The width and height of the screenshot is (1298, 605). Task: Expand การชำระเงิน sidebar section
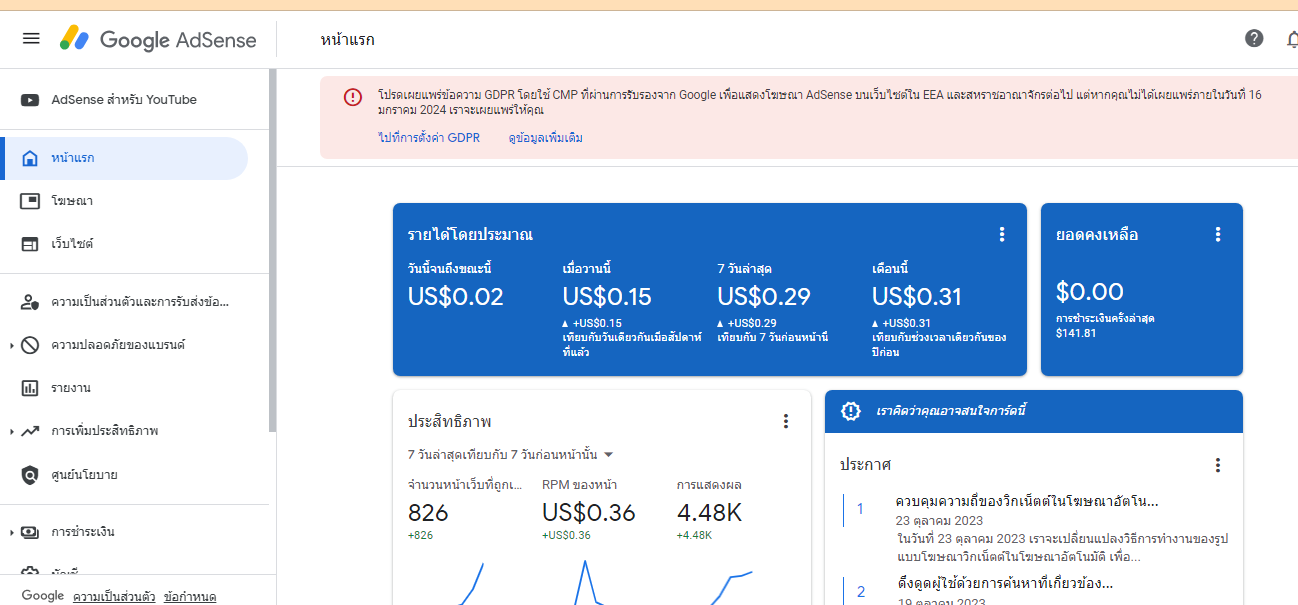[12, 532]
